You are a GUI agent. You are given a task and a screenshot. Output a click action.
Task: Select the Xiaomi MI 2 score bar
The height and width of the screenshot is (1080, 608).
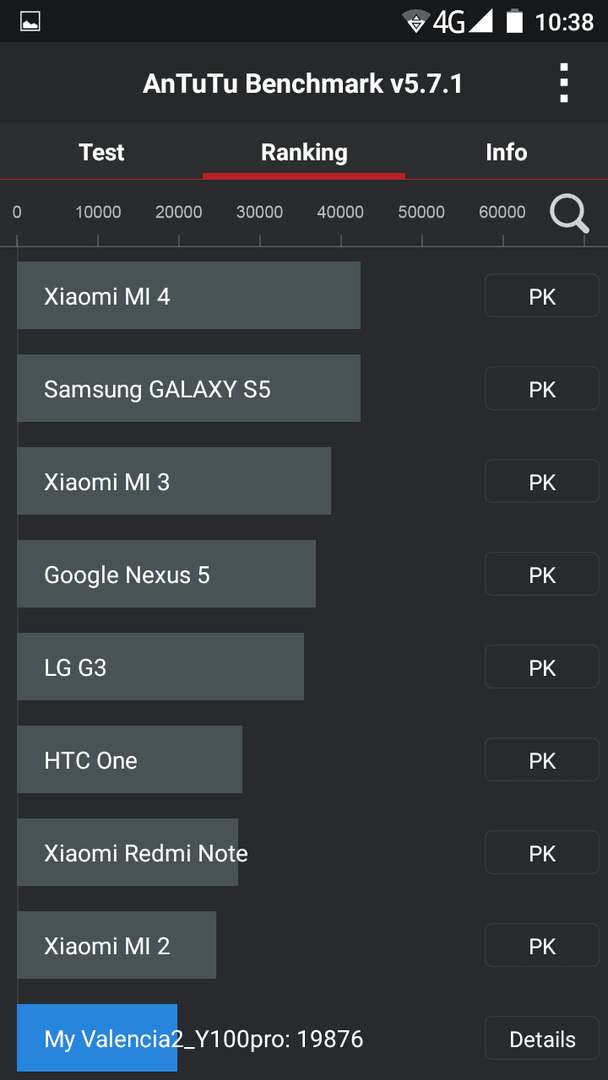[x=116, y=945]
